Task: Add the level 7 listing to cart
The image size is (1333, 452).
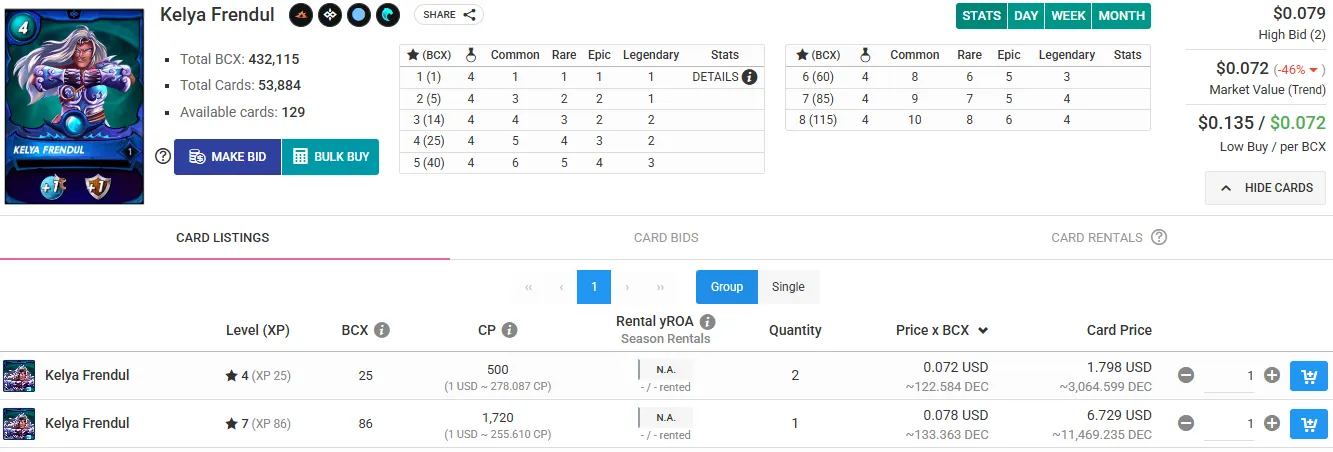Action: [1308, 423]
